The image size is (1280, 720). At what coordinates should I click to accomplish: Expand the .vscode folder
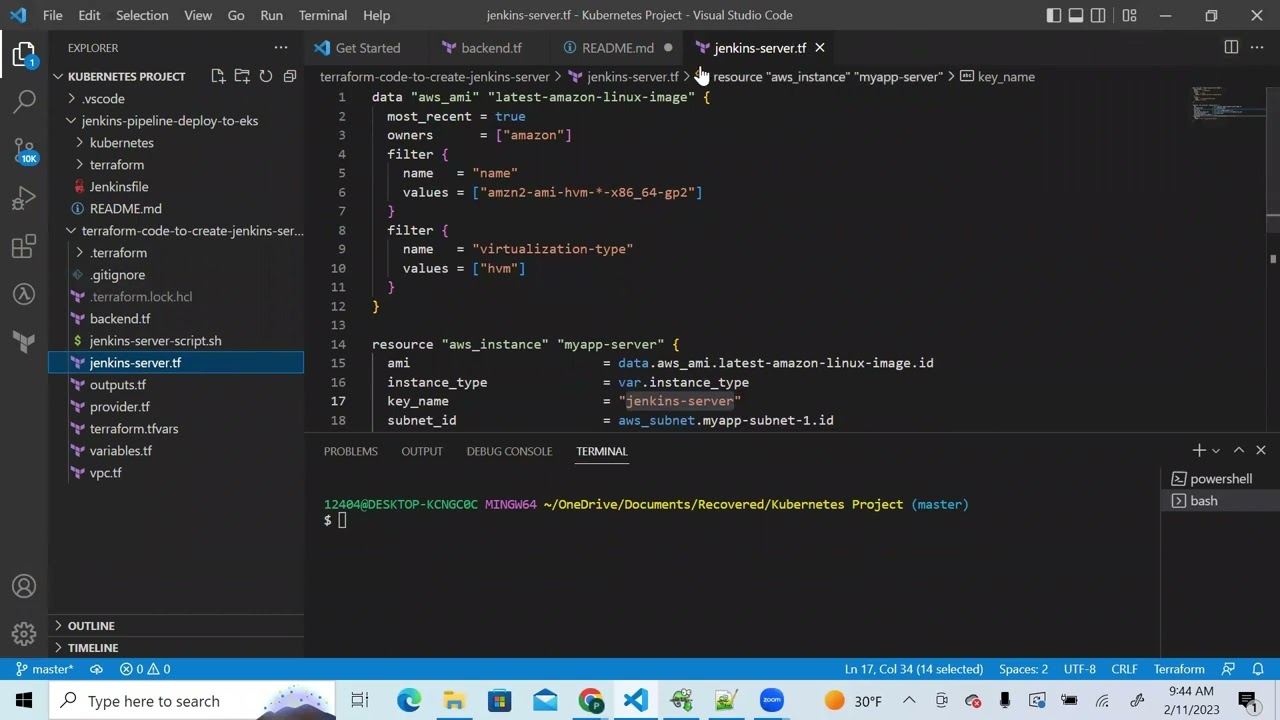tap(176, 99)
